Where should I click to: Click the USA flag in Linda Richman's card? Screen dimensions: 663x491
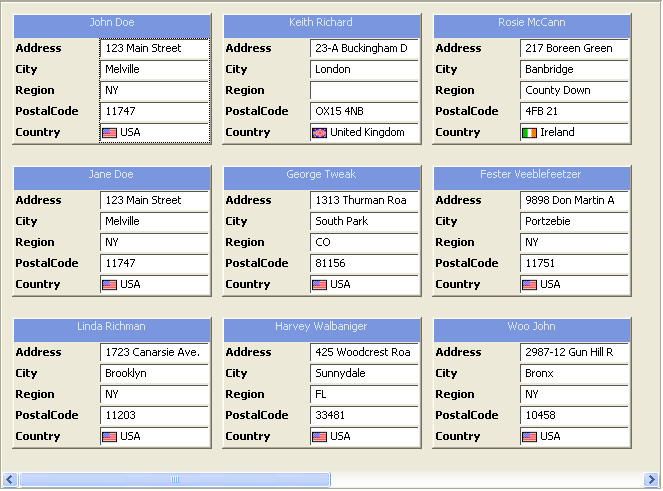point(110,437)
